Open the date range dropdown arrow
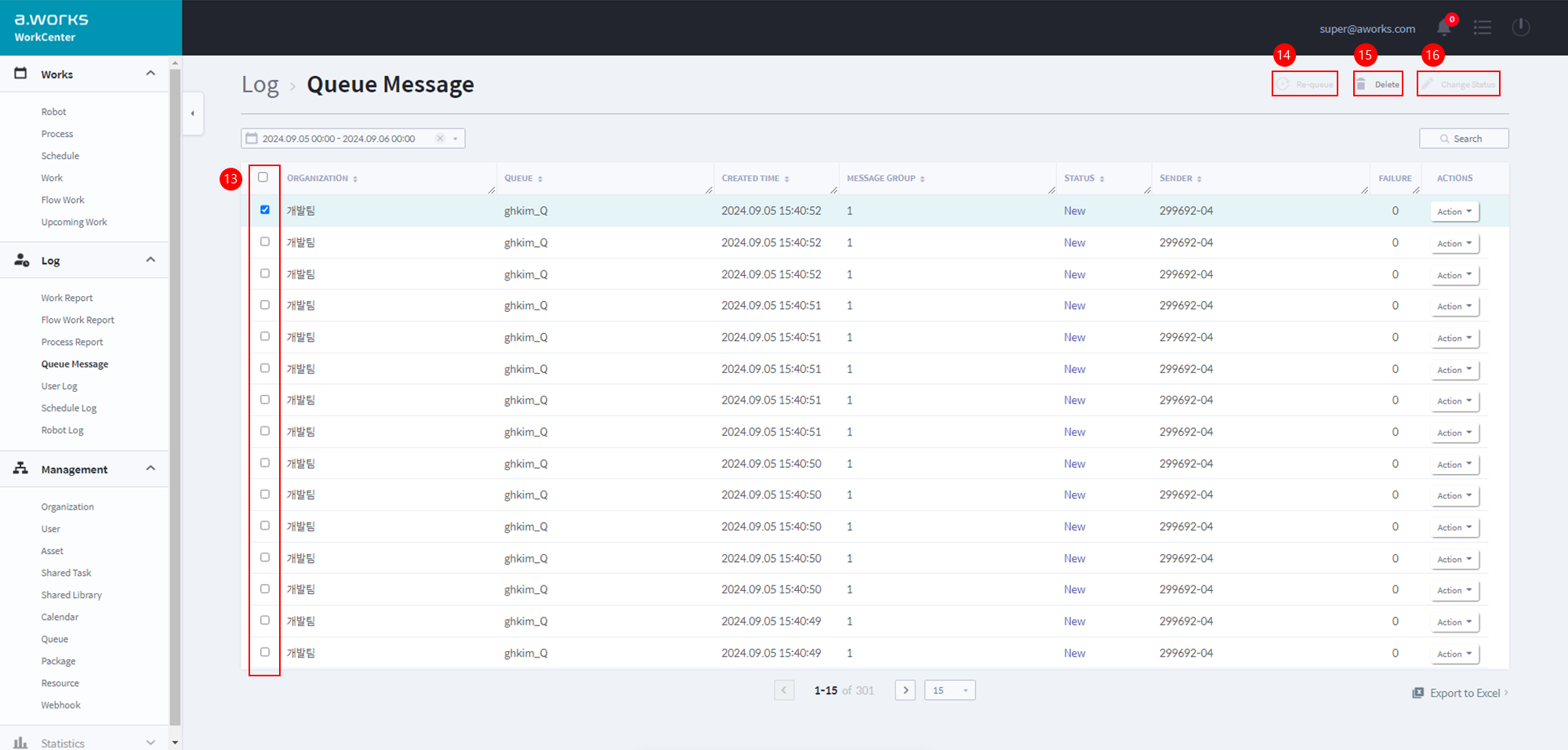 456,139
